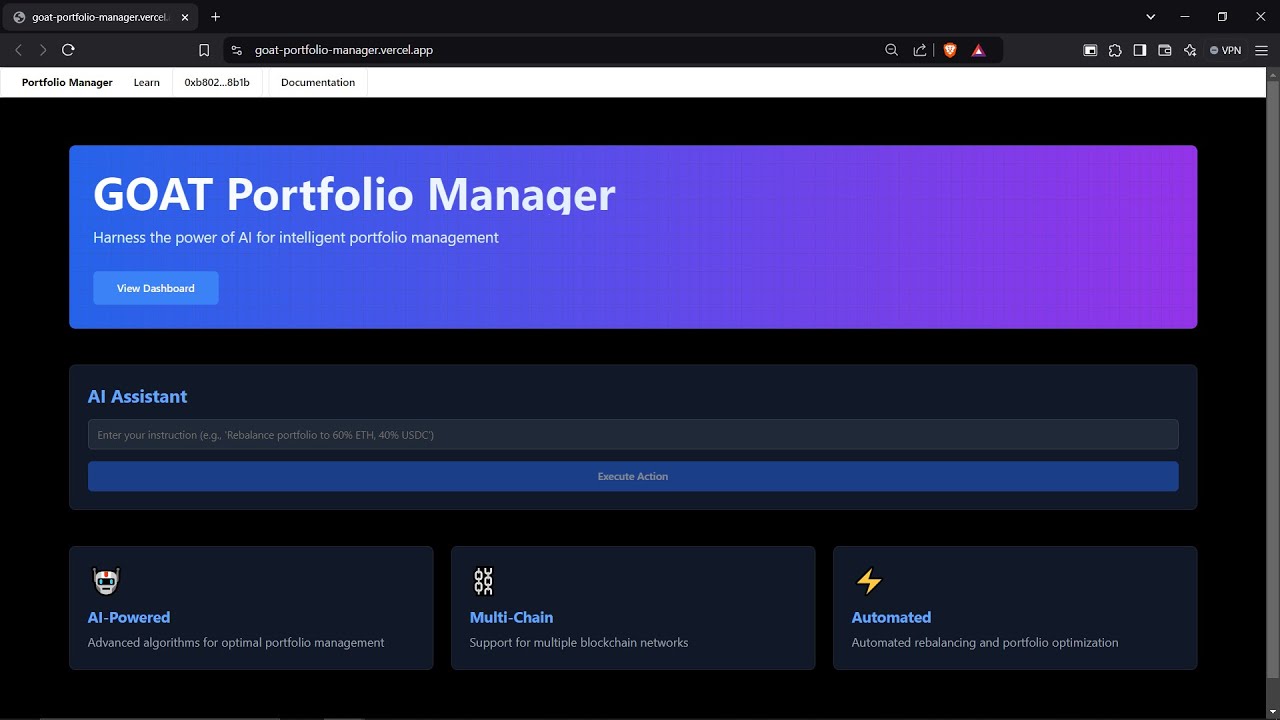Open the Documentation nav item
Screen dimensions: 1280x720
tap(318, 83)
